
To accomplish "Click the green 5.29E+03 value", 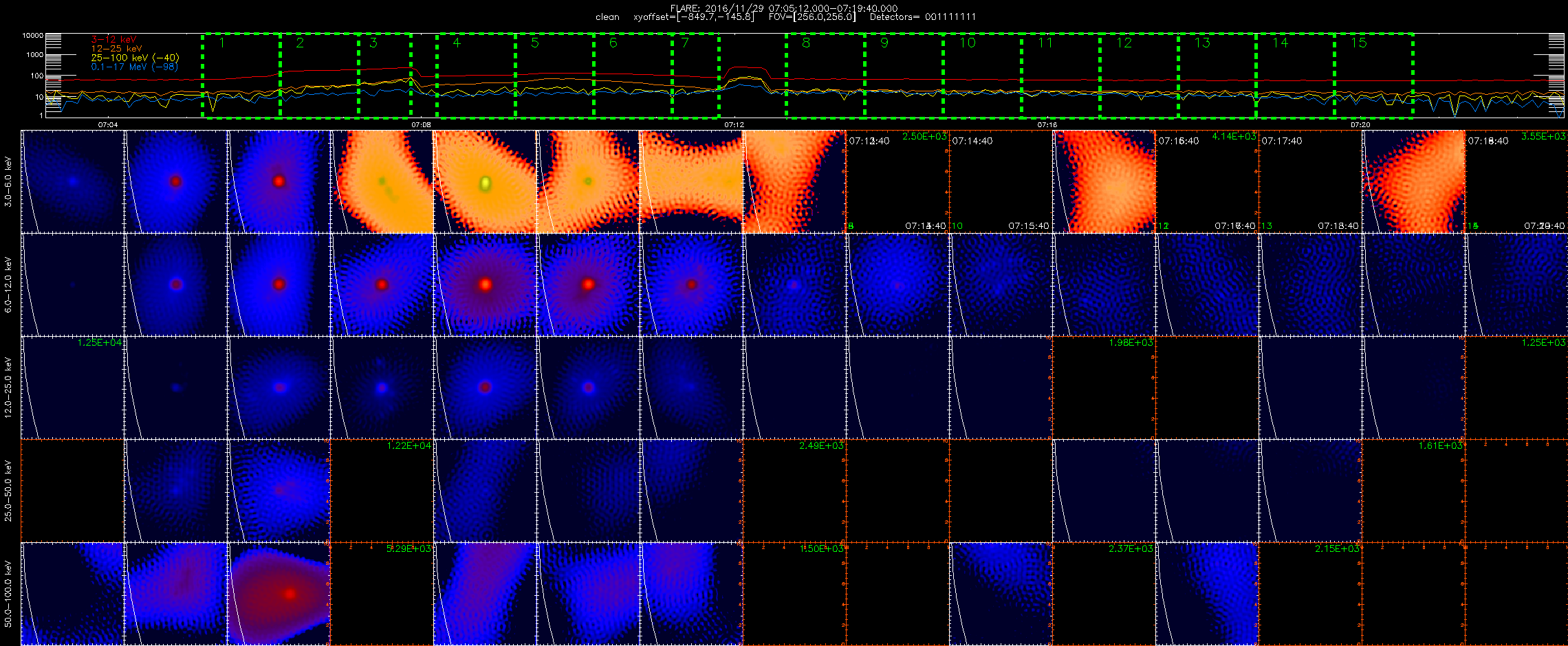I will click(409, 548).
